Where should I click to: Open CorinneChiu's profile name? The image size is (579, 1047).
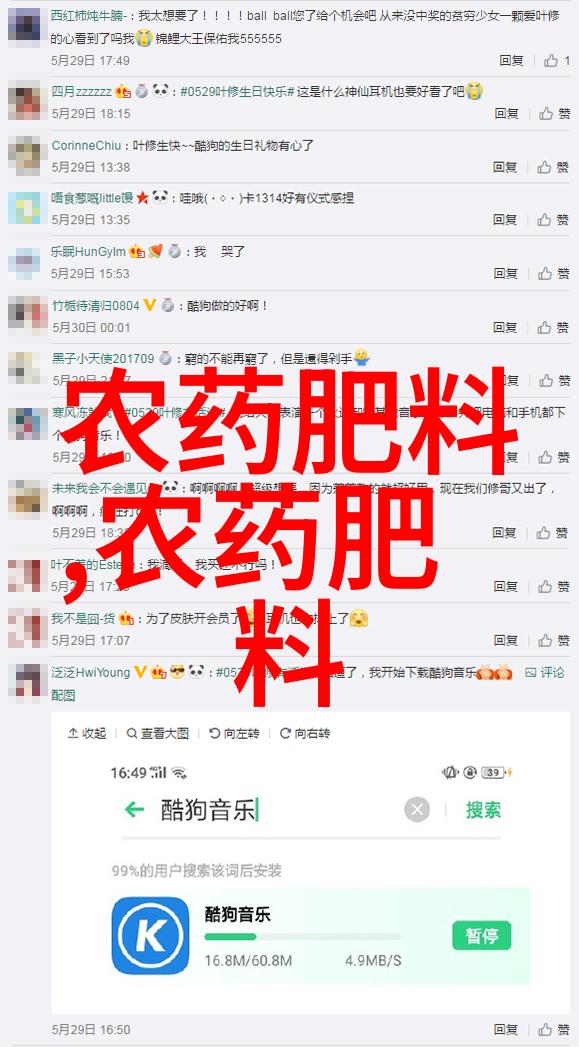pos(86,145)
